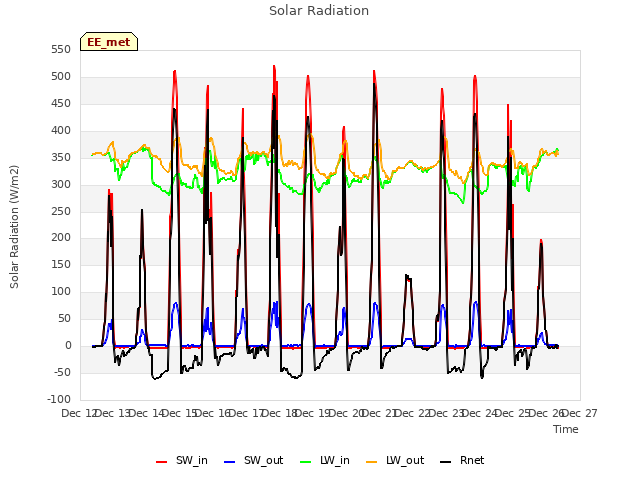Select the Rnet legend label

(472, 460)
